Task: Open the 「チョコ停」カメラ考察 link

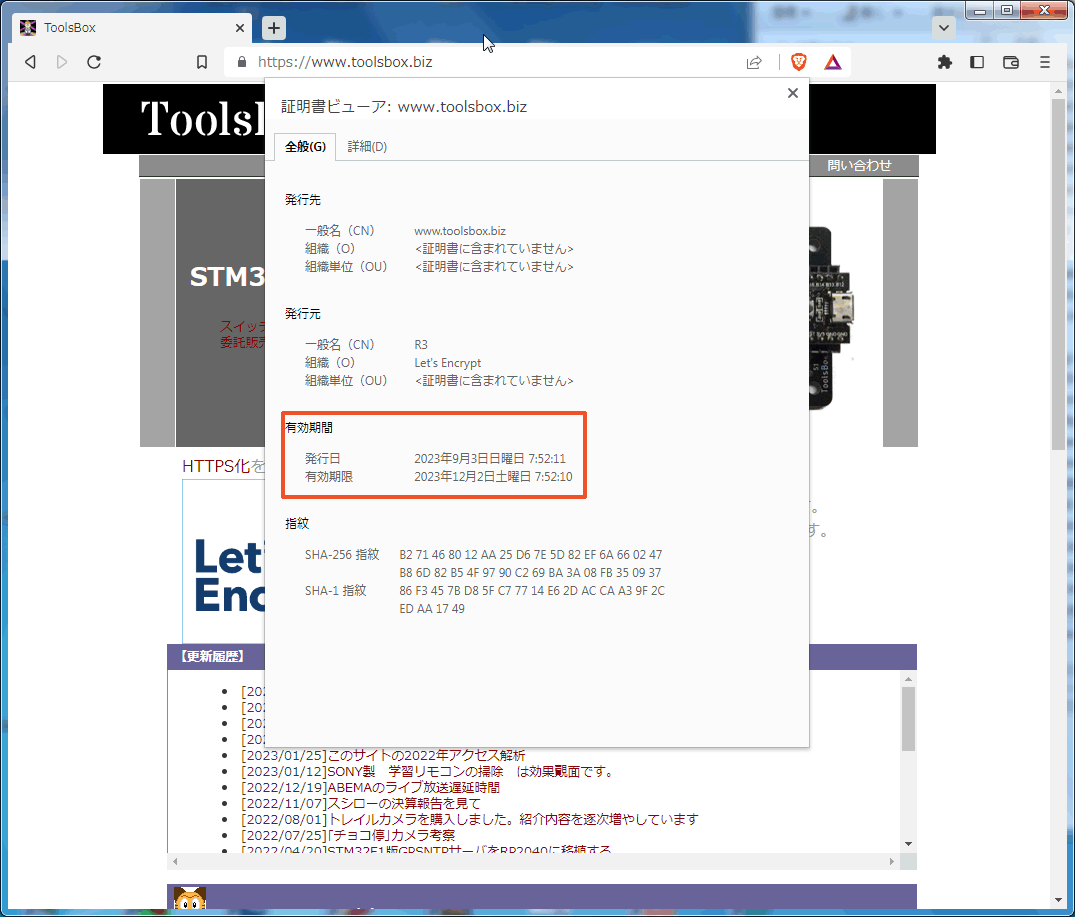Action: point(391,835)
